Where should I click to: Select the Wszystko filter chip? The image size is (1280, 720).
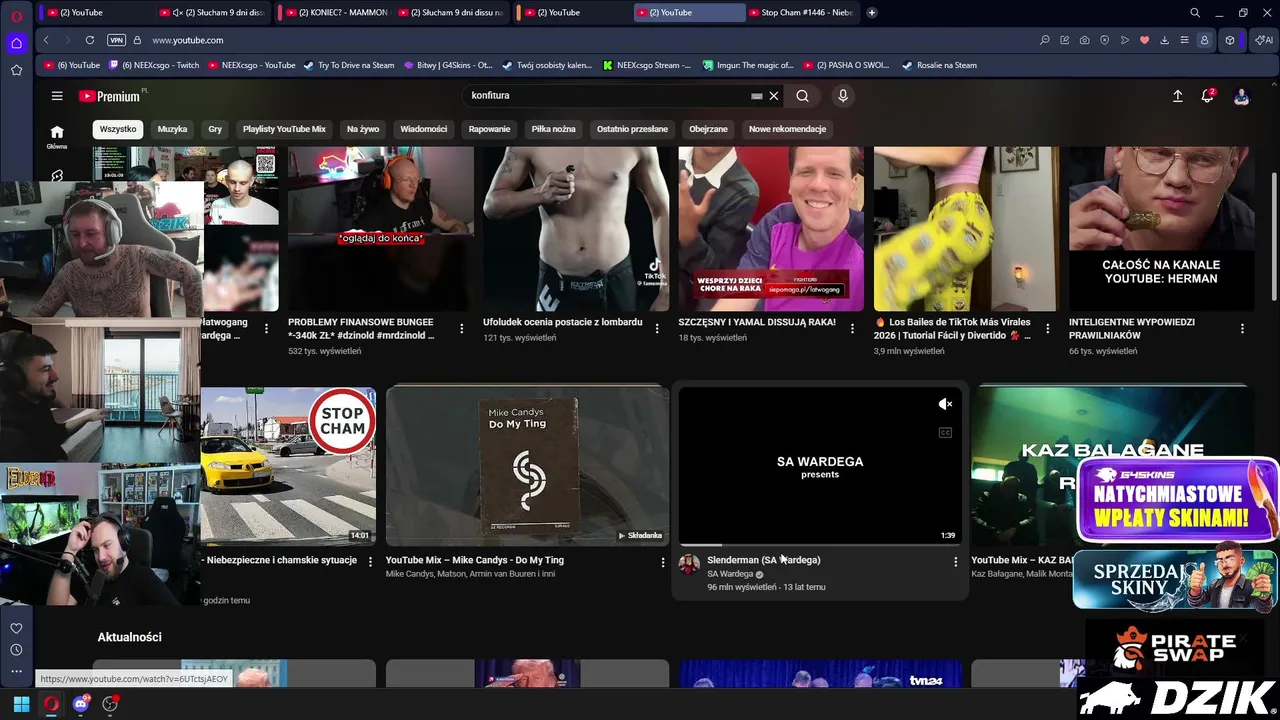118,129
